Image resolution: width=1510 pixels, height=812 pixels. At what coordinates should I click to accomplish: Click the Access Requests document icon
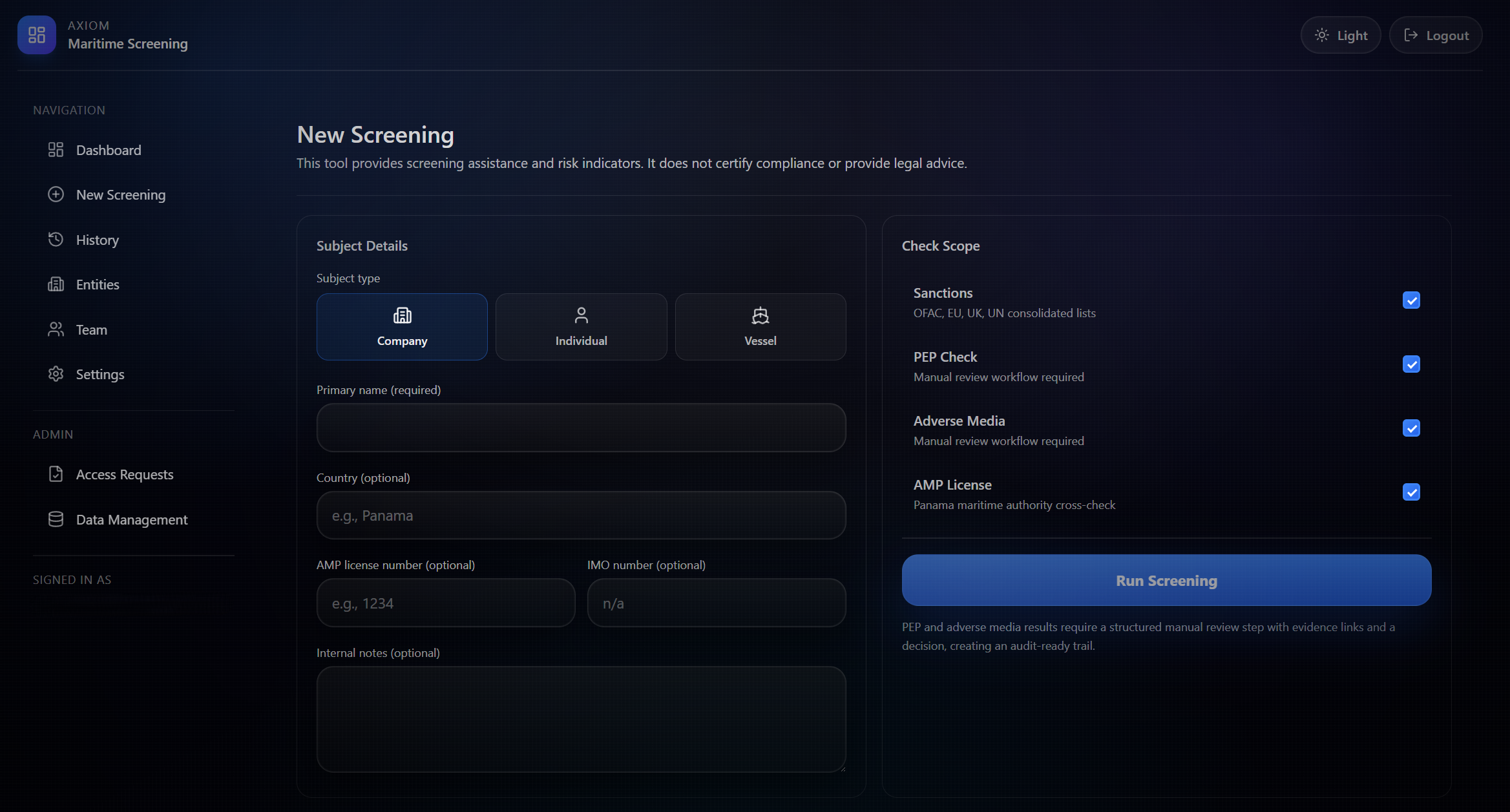tap(56, 474)
